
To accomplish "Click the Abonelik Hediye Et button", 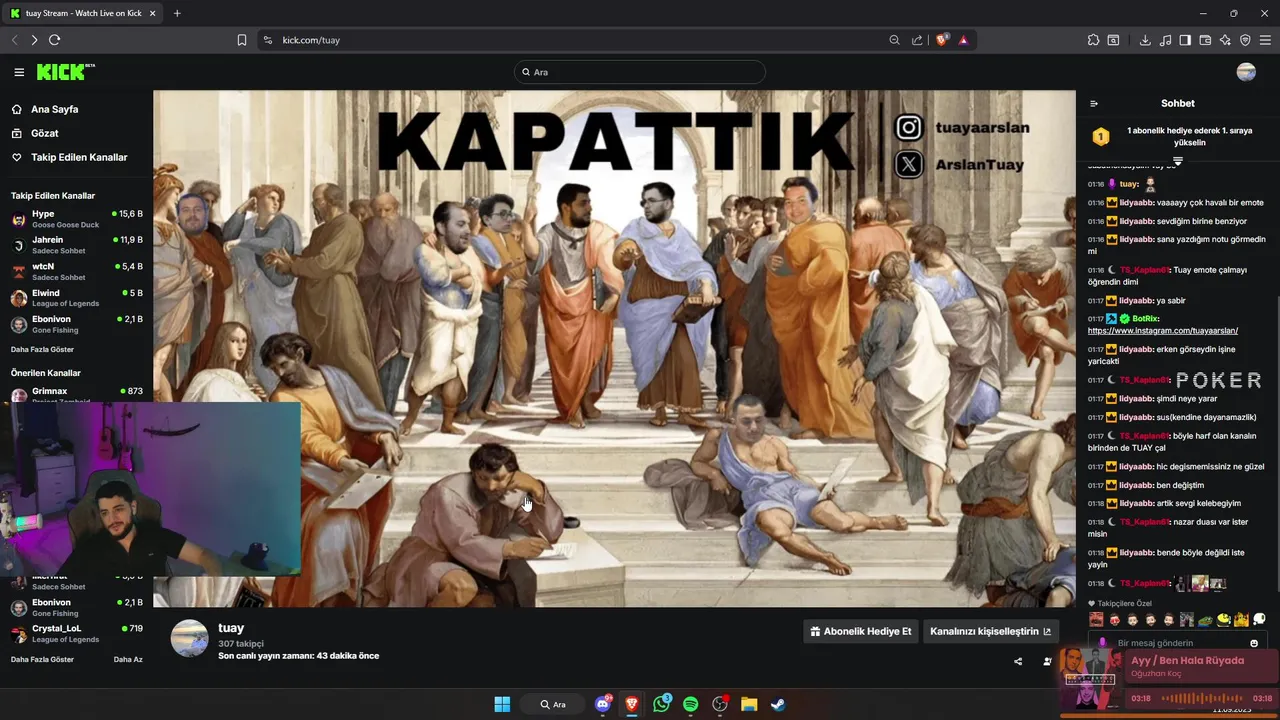I will coord(861,631).
